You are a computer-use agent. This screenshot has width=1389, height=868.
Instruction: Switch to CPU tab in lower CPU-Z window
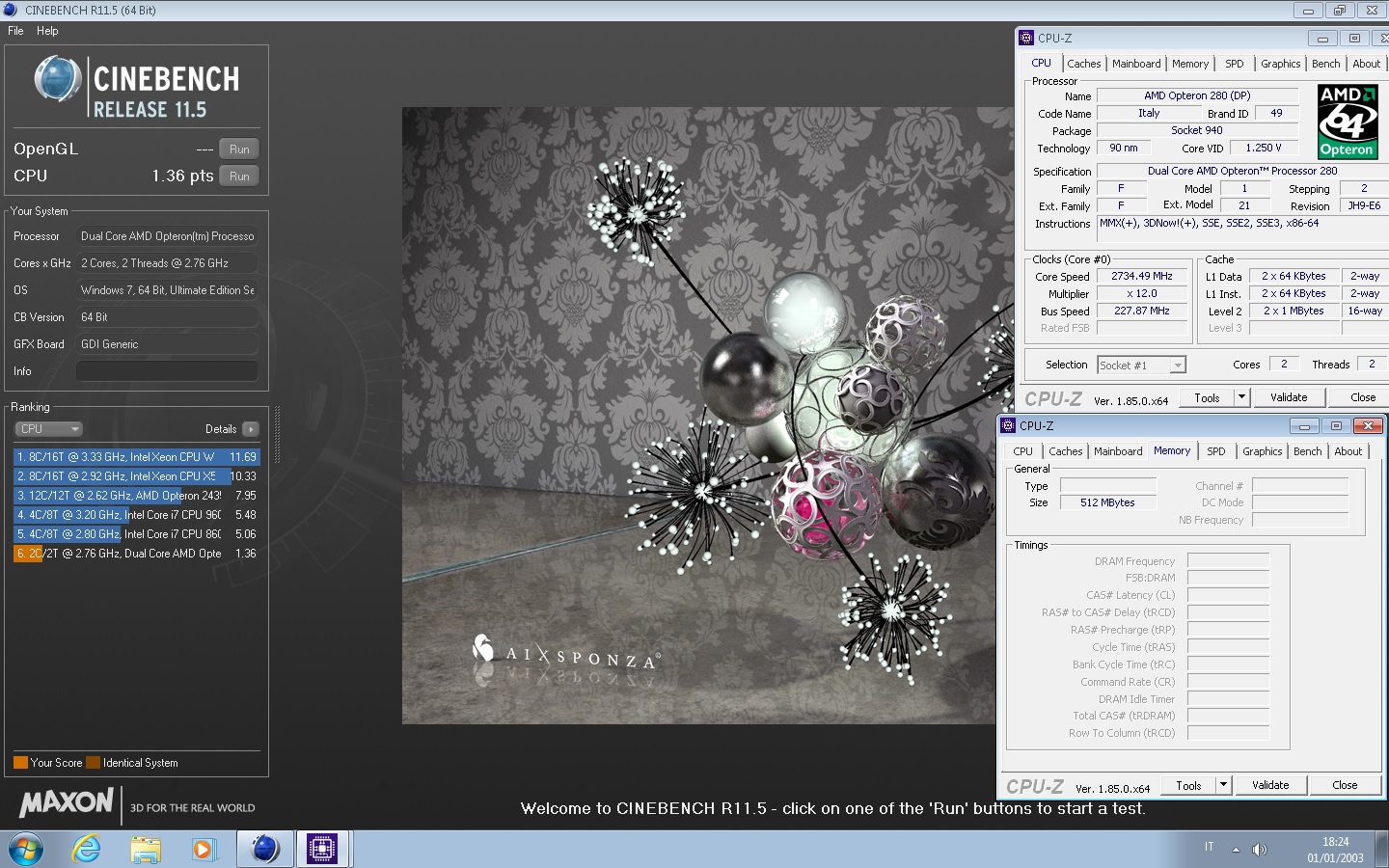tap(1023, 451)
